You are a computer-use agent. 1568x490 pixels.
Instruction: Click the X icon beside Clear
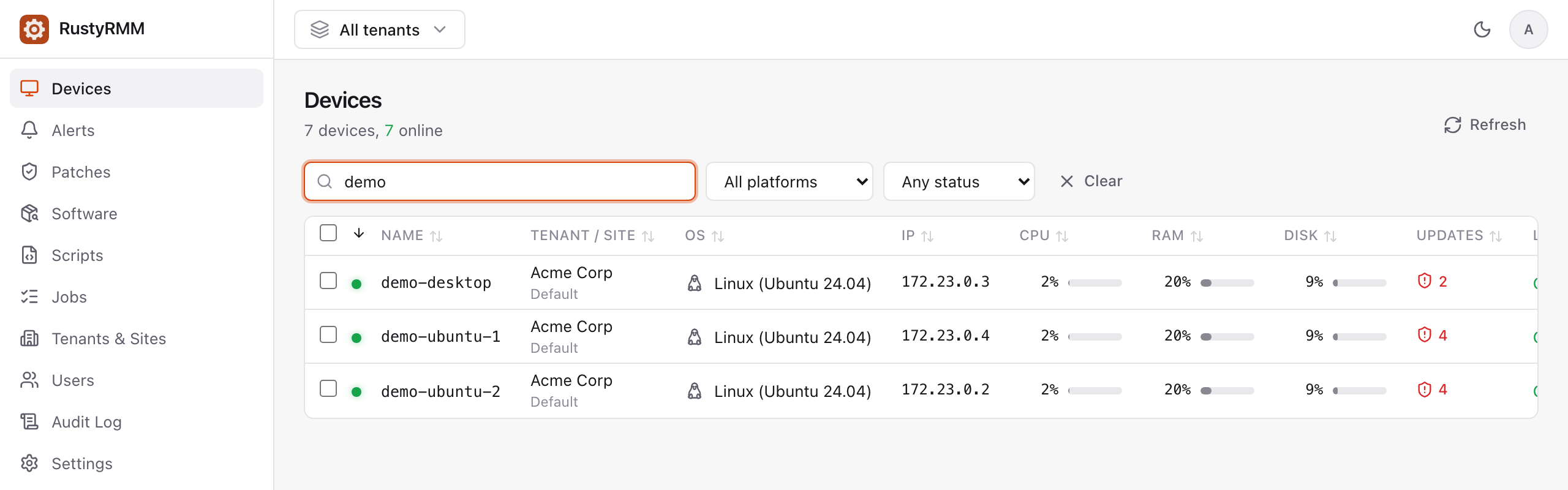pyautogui.click(x=1066, y=181)
